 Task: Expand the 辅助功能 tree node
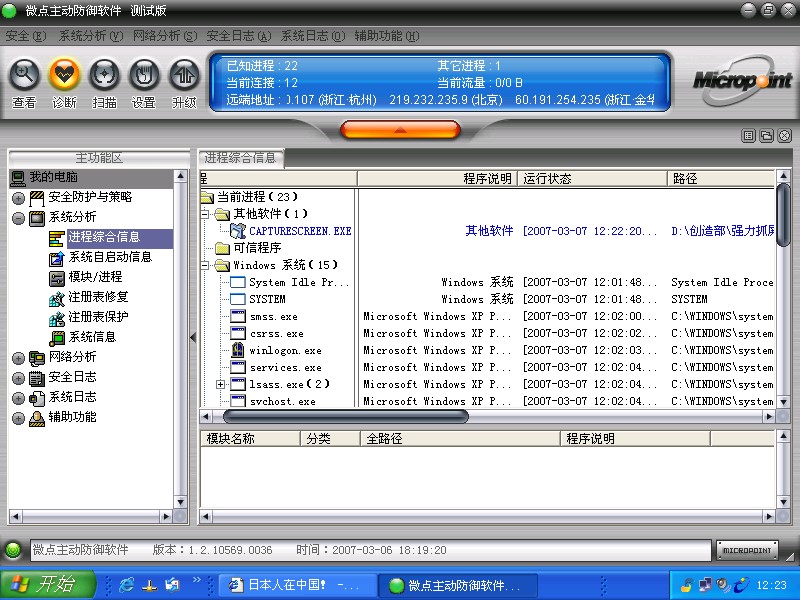pos(18,418)
